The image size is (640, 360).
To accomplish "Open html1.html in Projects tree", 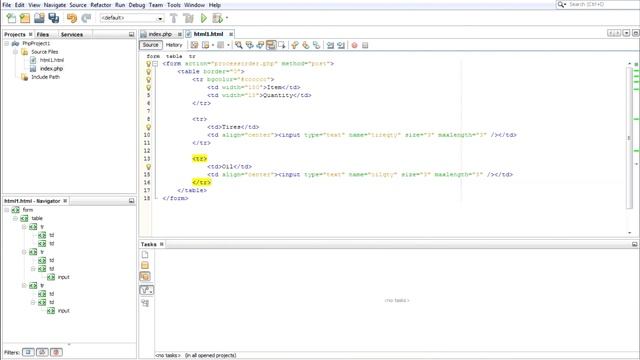I will click(51, 60).
